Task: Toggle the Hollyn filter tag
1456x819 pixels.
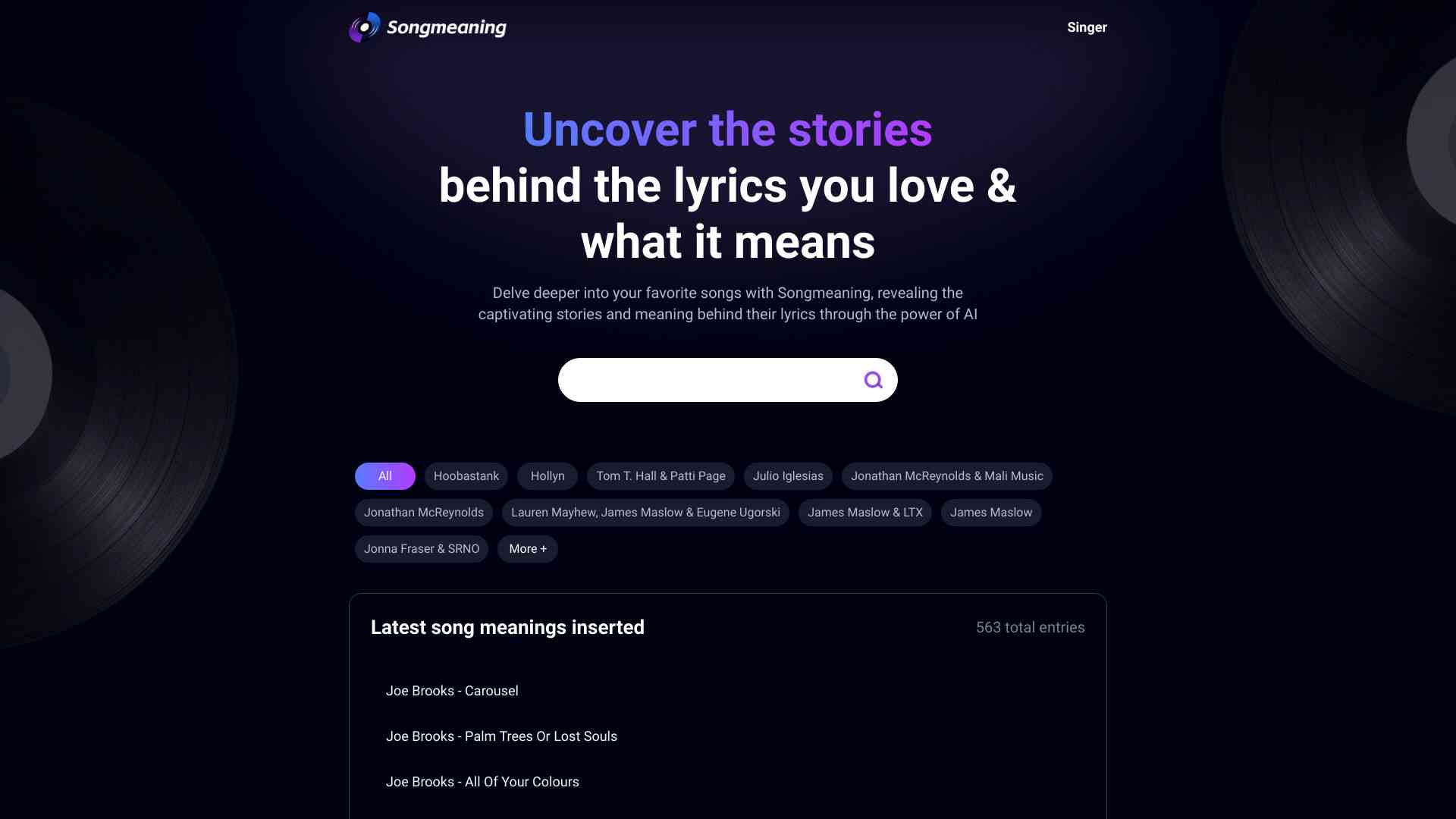Action: (x=547, y=476)
